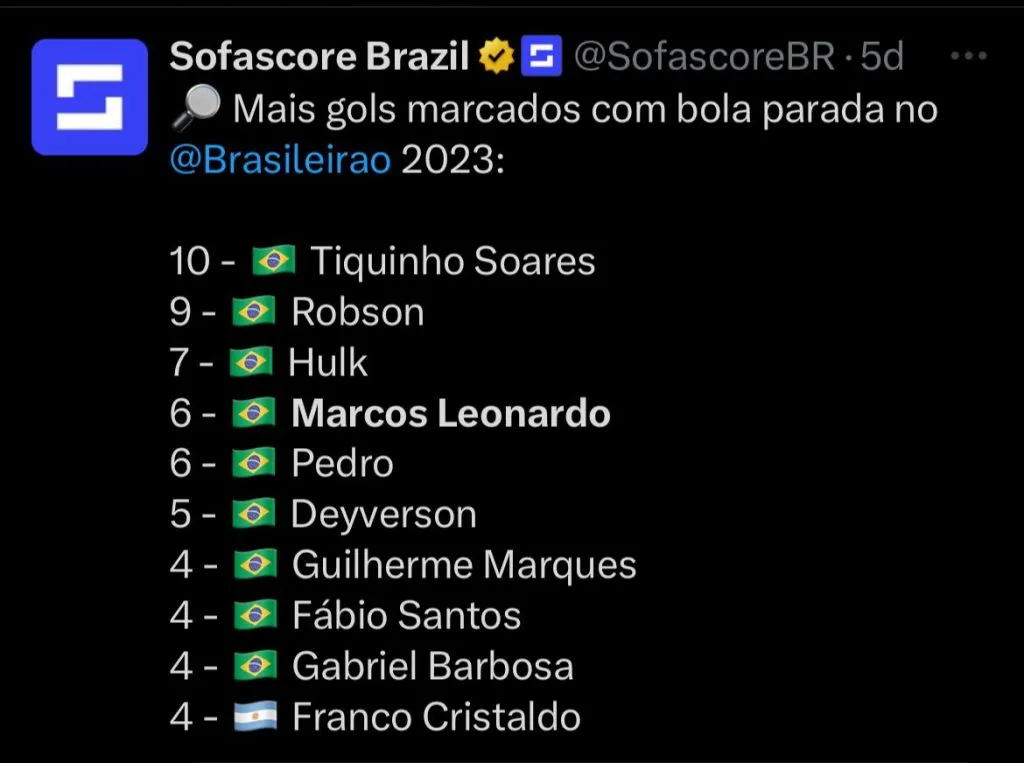Open the @Brasileirao mention link
The image size is (1024, 763).
coord(281,160)
